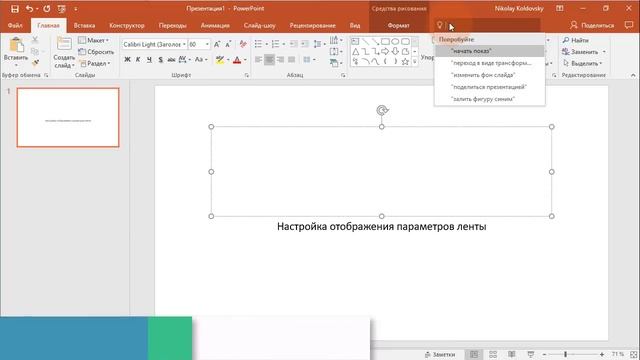Adjust the zoom slider handle
The height and width of the screenshot is (360, 640).
pyautogui.click(x=565, y=354)
